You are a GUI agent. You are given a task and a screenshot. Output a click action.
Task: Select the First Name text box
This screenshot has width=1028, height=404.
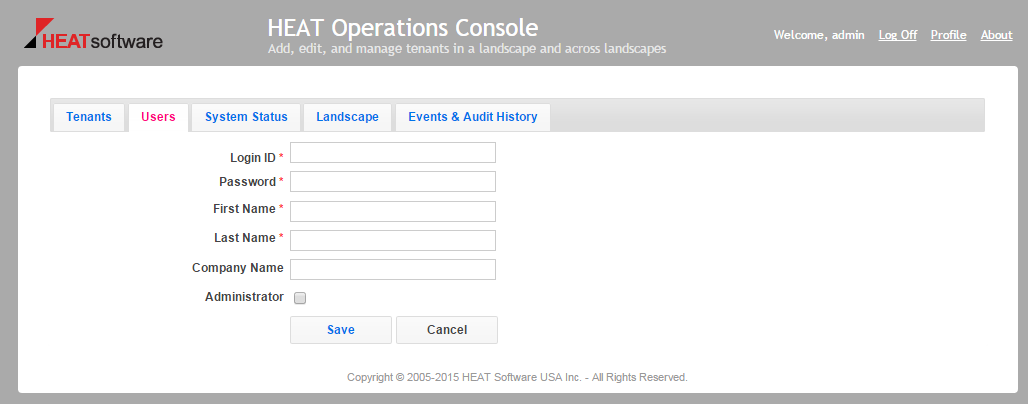(393, 211)
